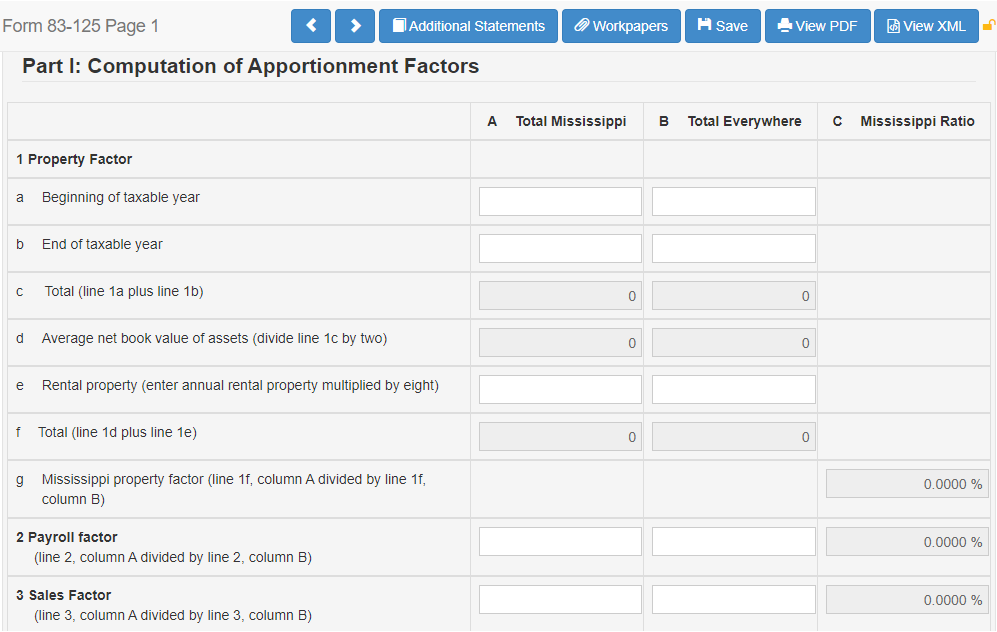Click Rental property Total Mississippi input
The height and width of the screenshot is (632, 997).
560,389
